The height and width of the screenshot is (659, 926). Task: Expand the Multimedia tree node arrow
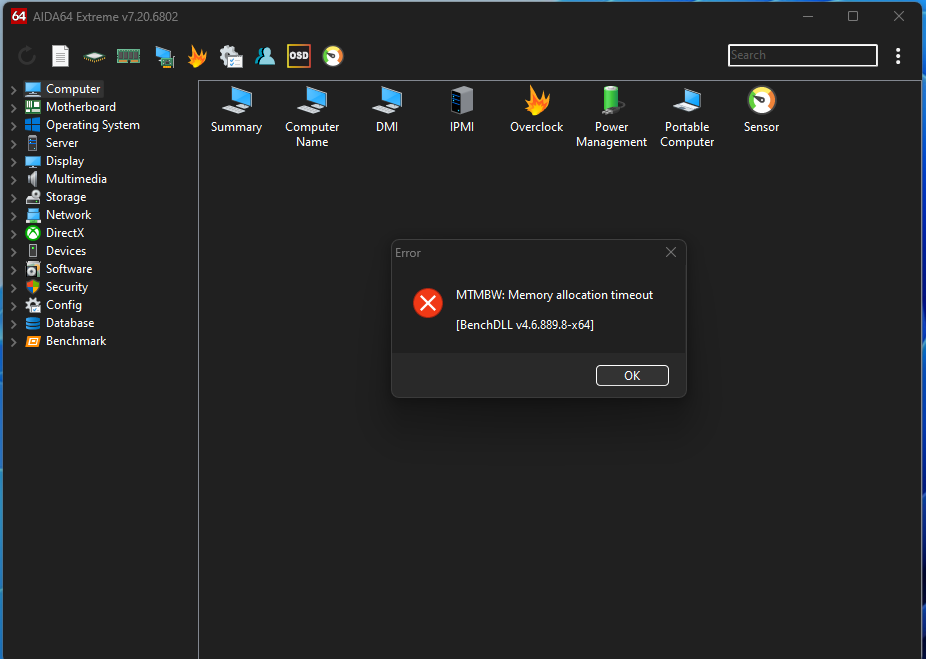(x=14, y=180)
